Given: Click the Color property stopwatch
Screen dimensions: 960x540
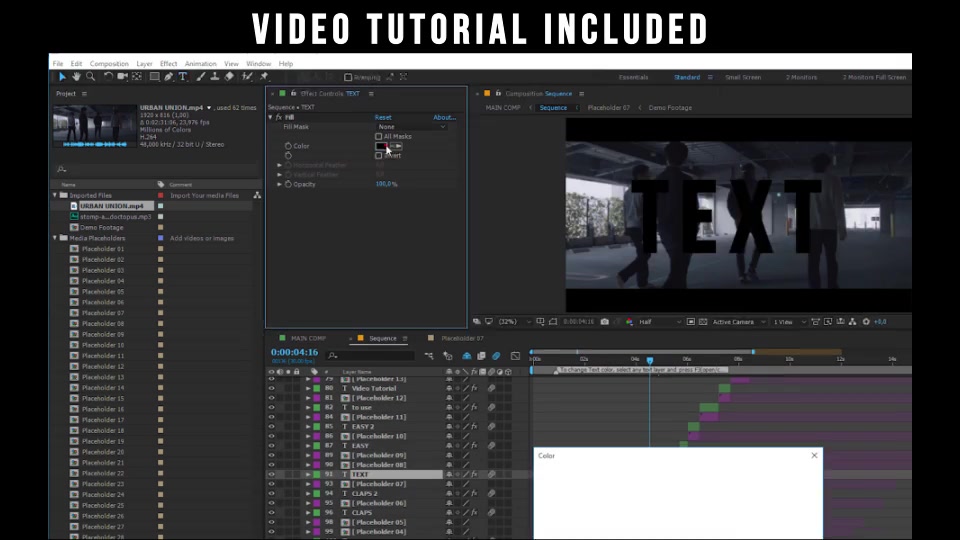Looking at the screenshot, I should coord(288,146).
